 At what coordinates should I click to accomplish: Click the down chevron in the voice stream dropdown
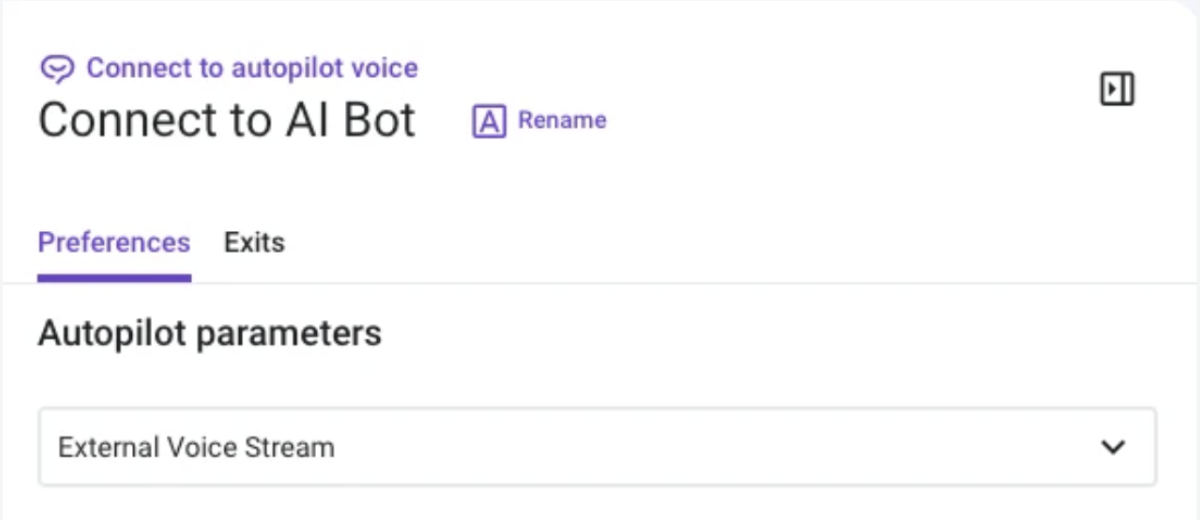[x=1112, y=447]
